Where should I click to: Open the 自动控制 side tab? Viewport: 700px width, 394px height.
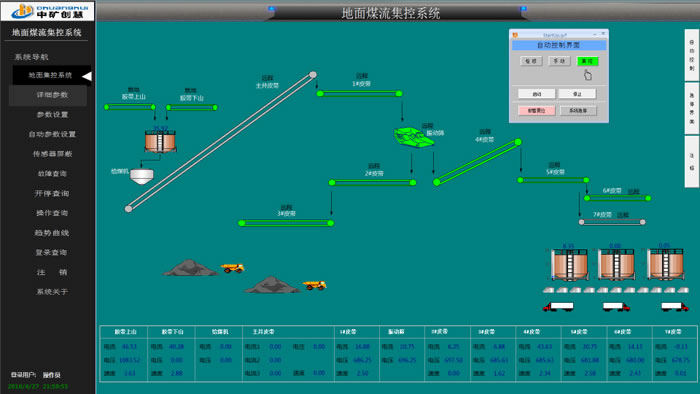click(x=692, y=55)
